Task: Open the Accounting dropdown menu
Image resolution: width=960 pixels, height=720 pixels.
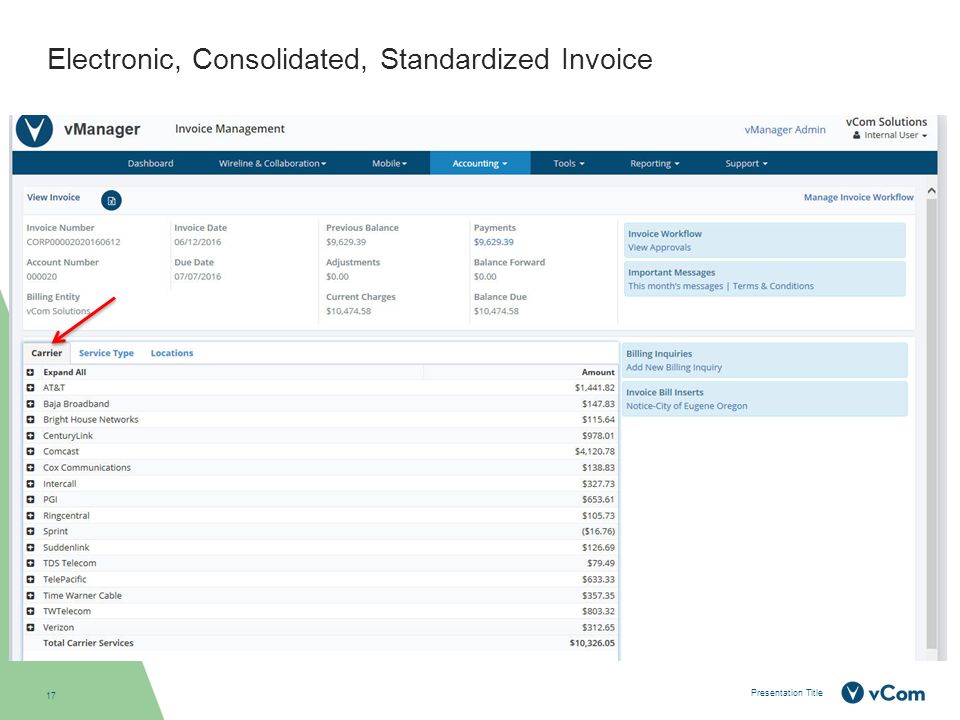Action: [x=480, y=163]
